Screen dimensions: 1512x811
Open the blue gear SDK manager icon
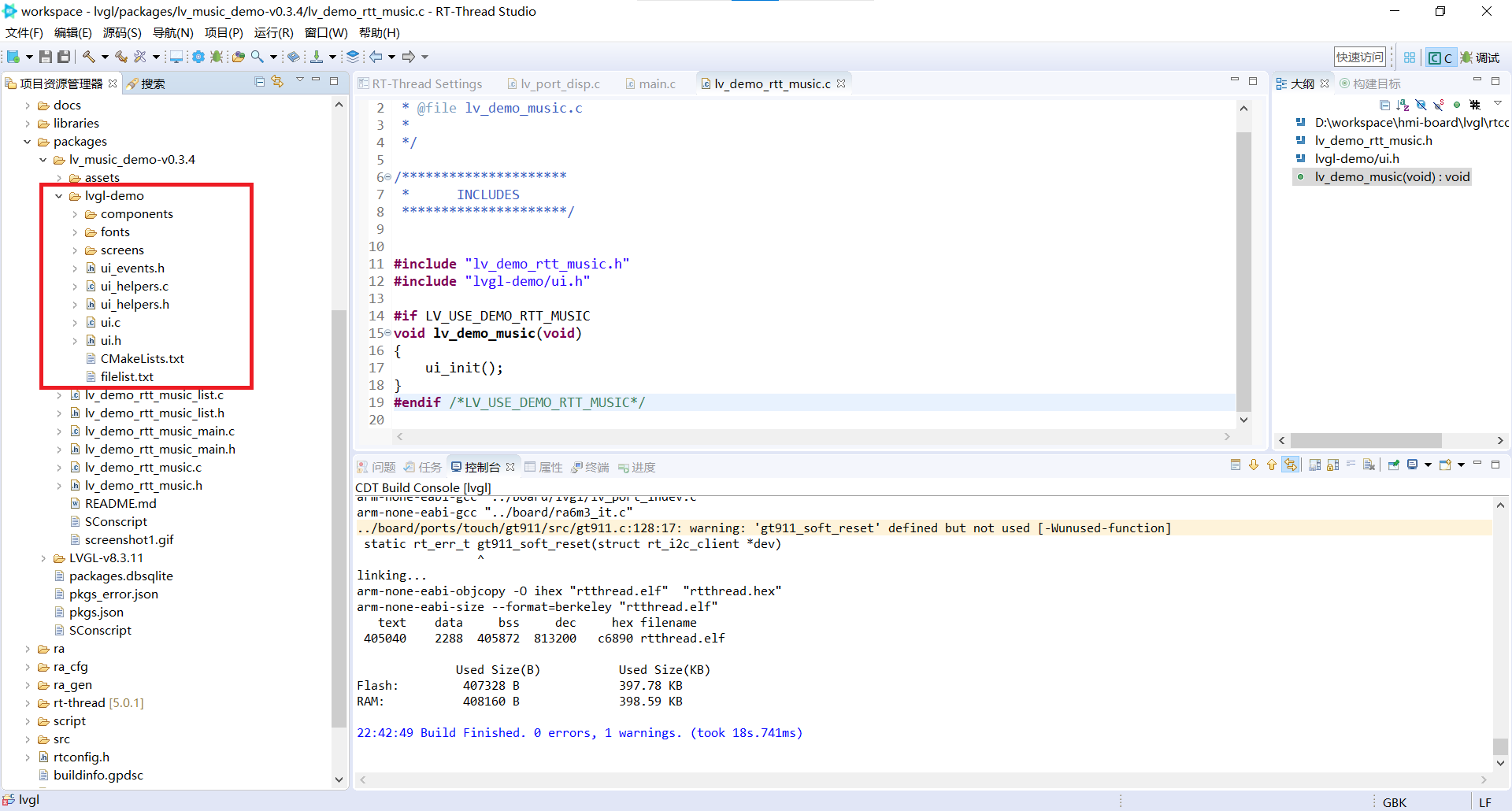point(198,57)
